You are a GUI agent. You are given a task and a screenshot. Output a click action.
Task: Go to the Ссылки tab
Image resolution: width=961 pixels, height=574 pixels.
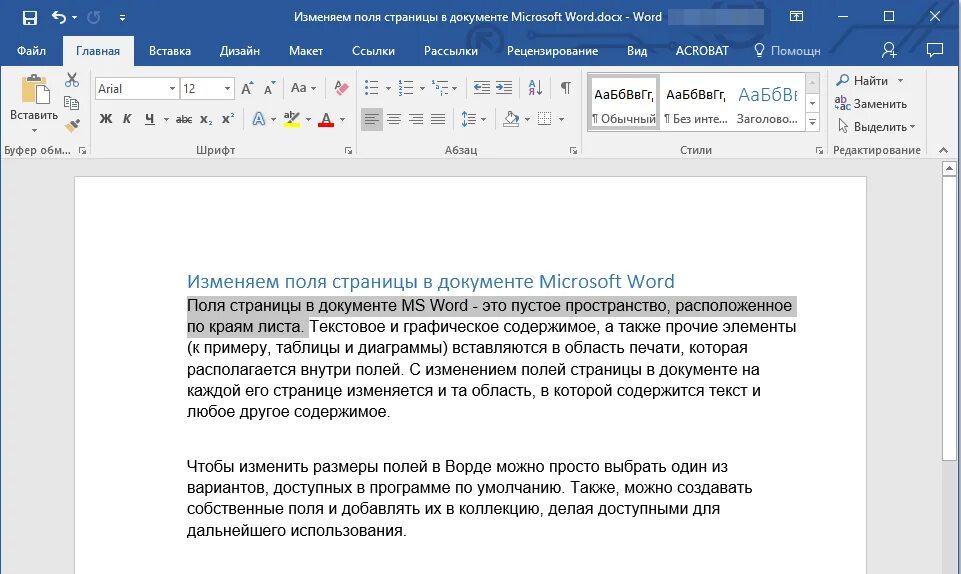pos(373,51)
